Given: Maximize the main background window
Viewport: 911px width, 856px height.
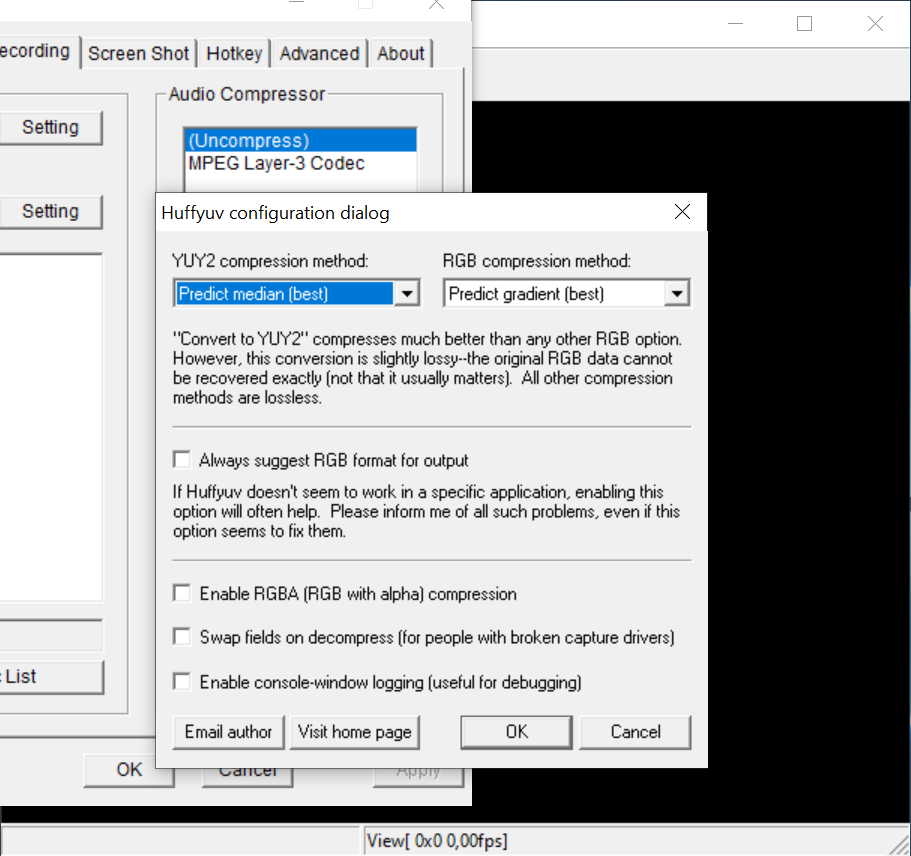Looking at the screenshot, I should tap(804, 24).
